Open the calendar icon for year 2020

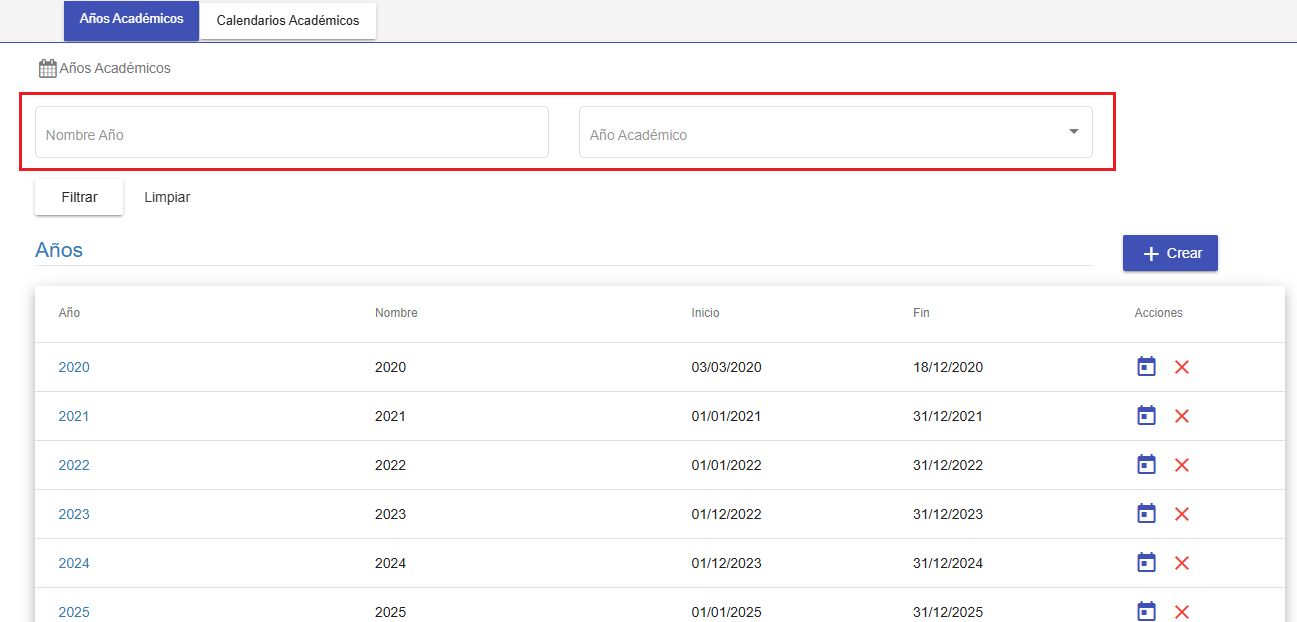(x=1146, y=367)
